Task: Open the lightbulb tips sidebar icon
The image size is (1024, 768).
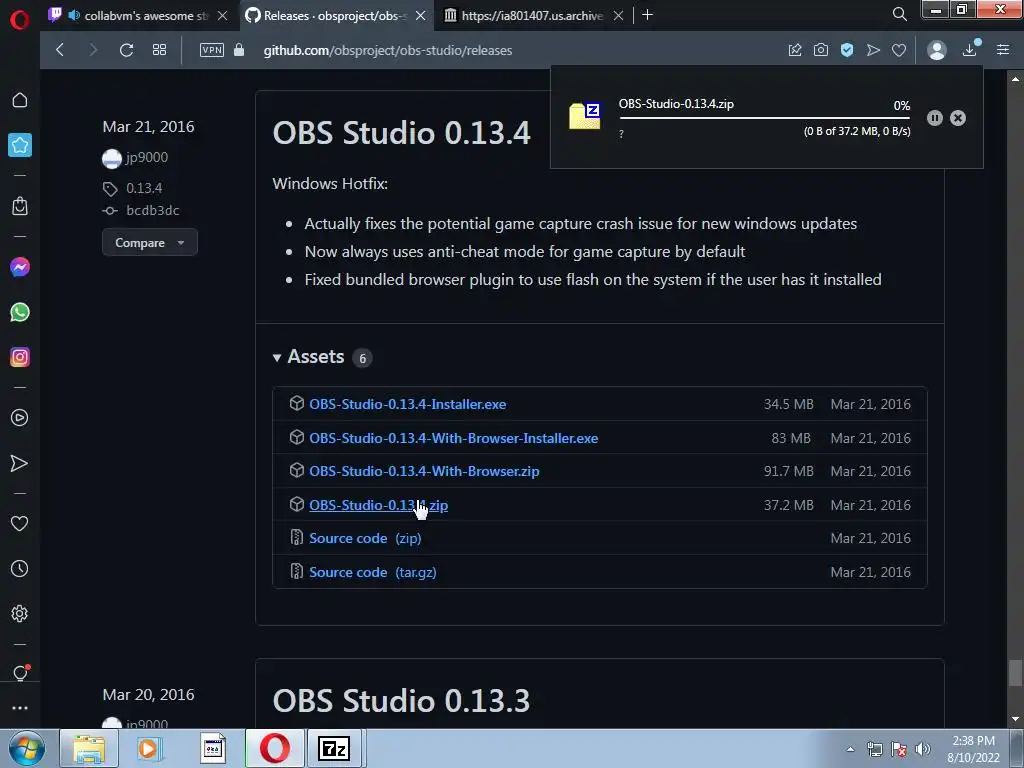Action: pos(20,673)
